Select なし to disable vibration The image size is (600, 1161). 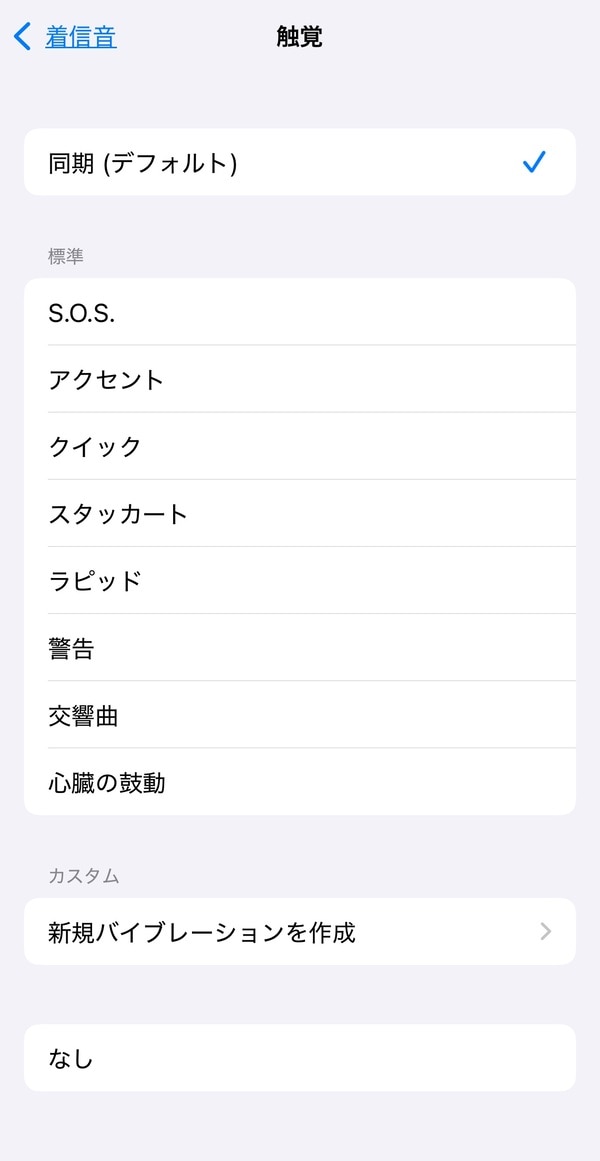tap(71, 1058)
